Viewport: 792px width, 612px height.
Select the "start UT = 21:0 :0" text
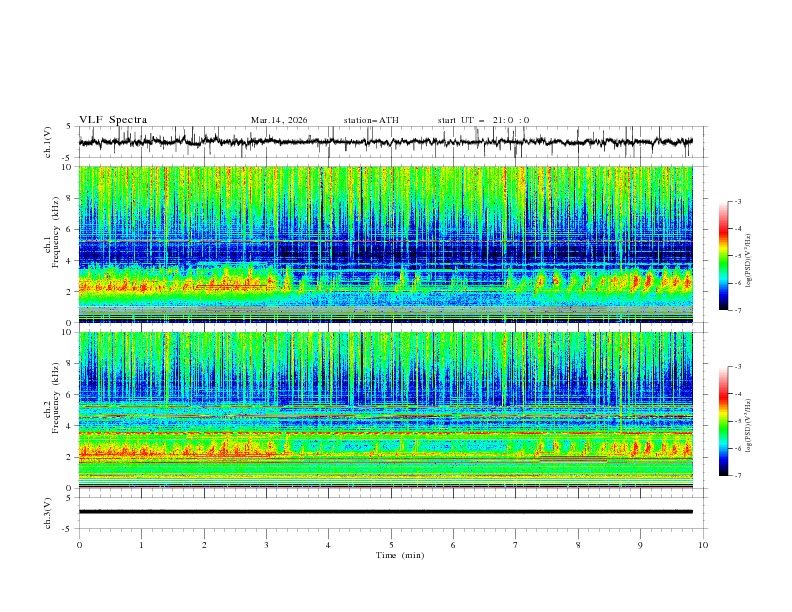tap(483, 120)
